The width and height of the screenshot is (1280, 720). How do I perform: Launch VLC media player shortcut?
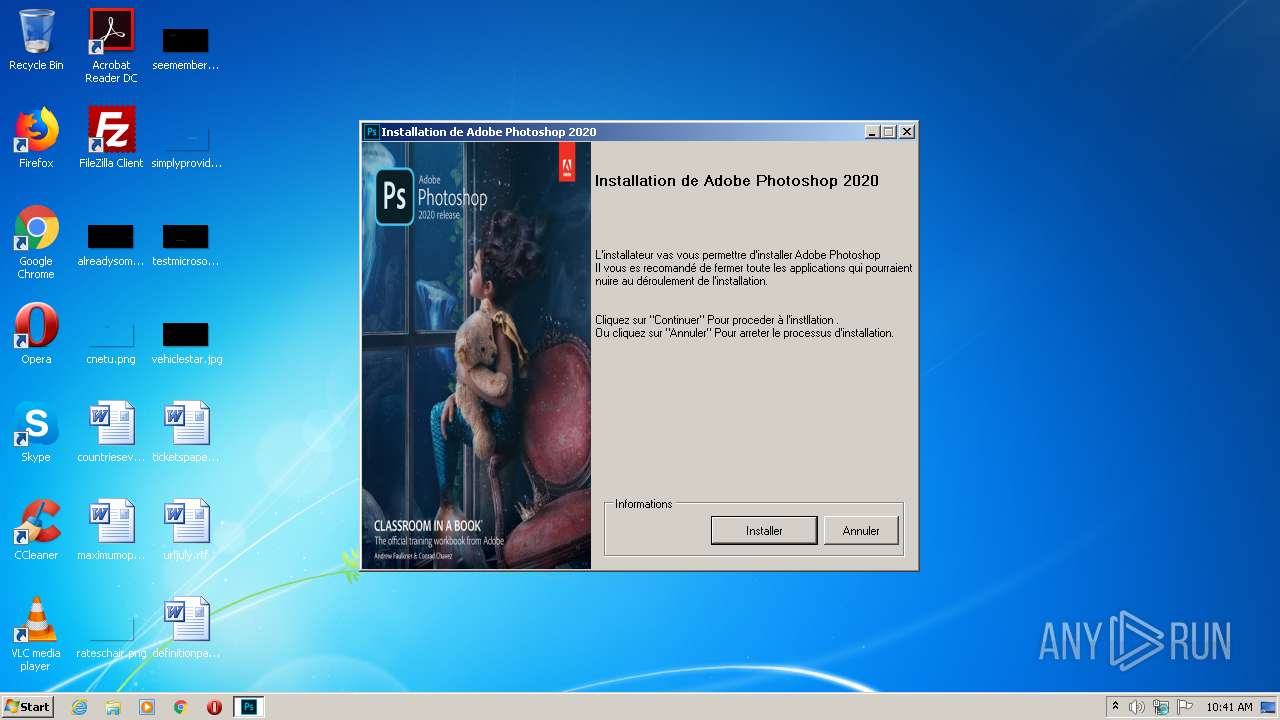pos(36,634)
